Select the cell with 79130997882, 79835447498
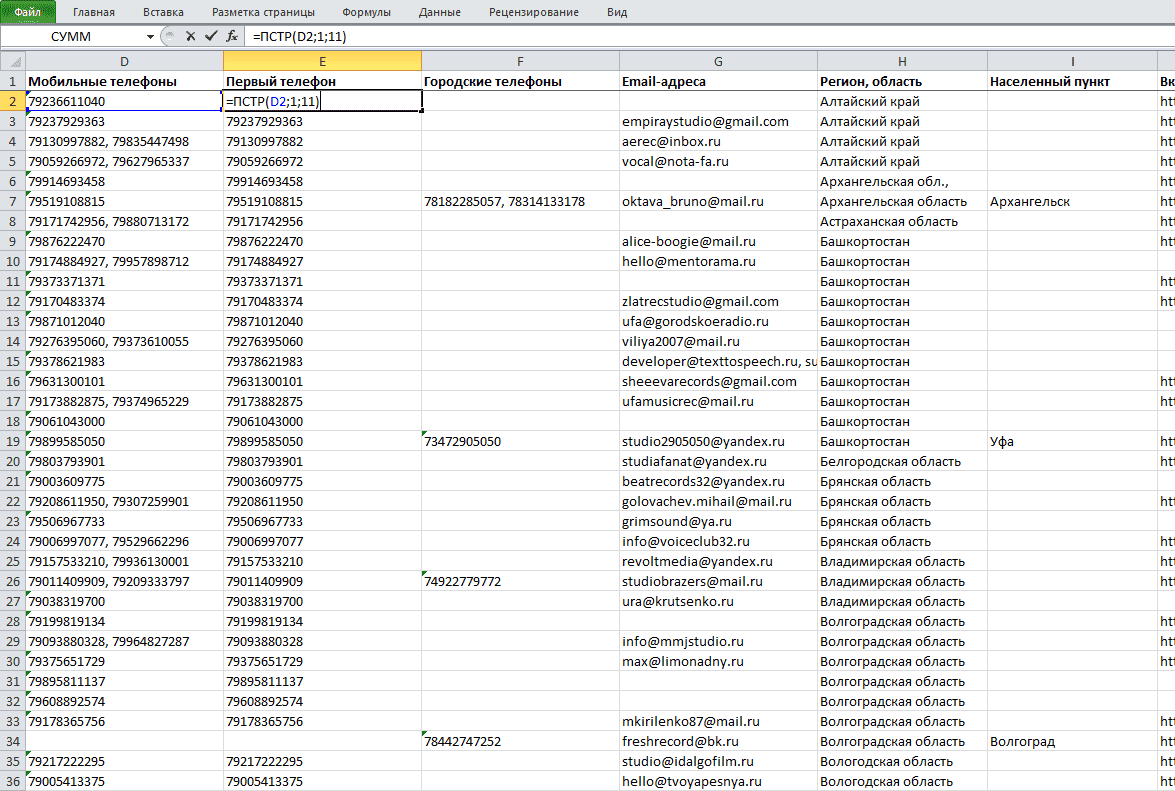This screenshot has width=1175, height=791. point(124,142)
